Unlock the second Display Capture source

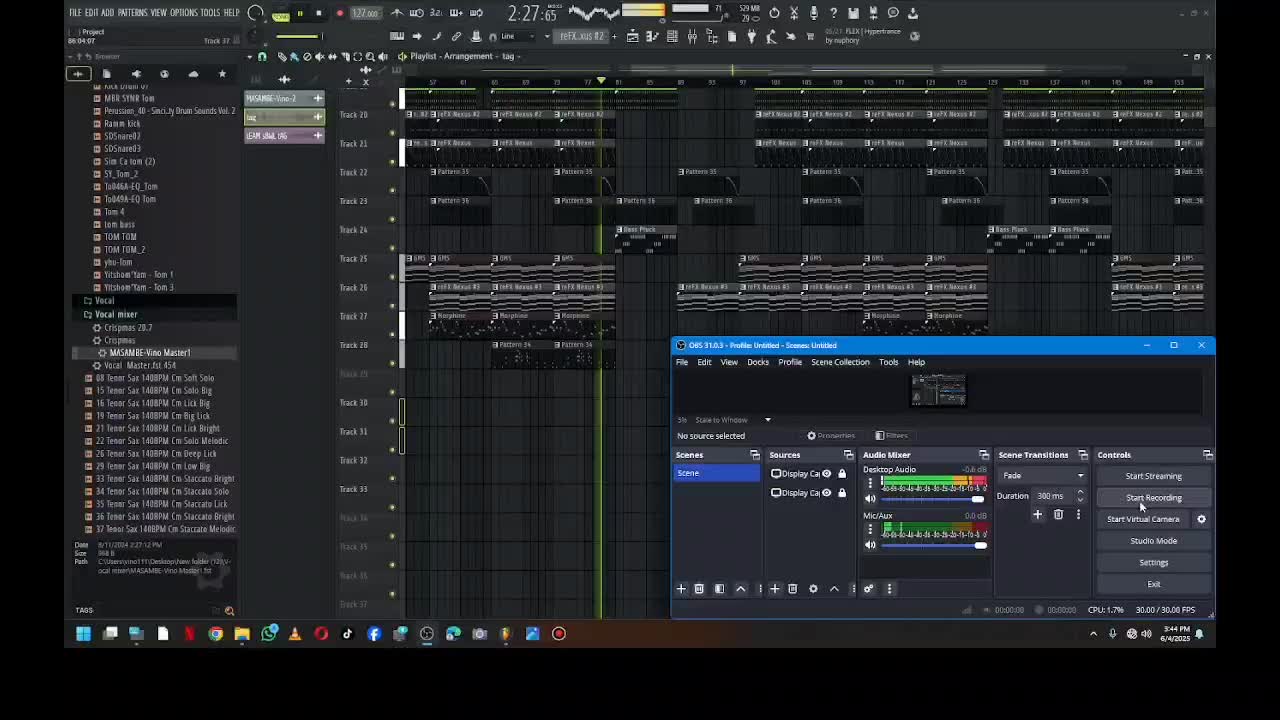tap(841, 493)
